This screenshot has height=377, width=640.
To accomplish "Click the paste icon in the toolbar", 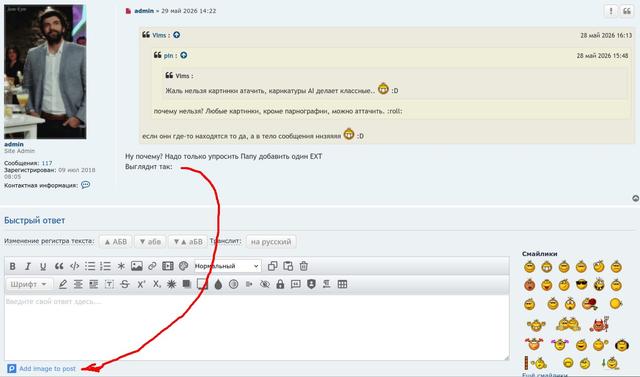I will click(288, 266).
